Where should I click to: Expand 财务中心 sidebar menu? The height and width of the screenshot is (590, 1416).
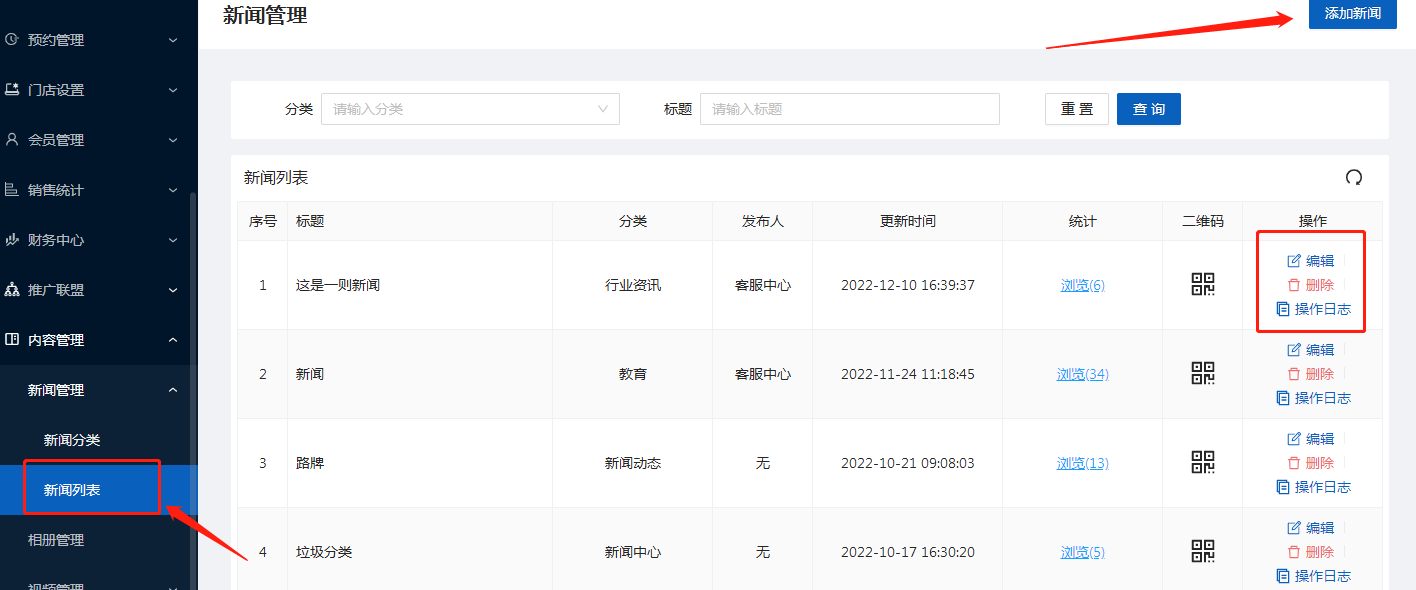tap(90, 240)
